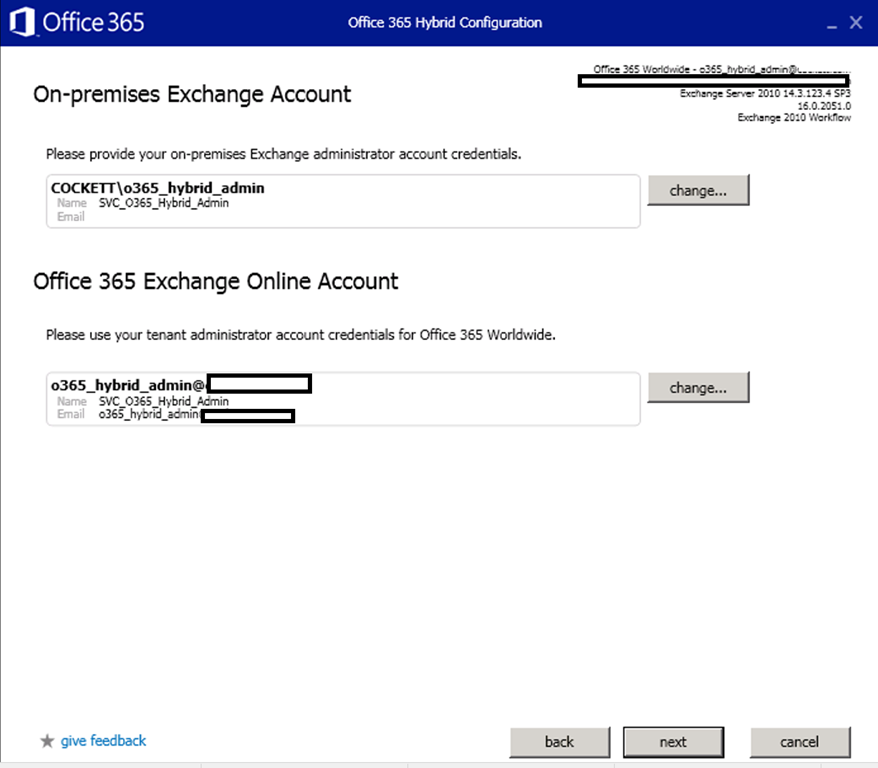Click the on-premises Name value SVC_O365_Hybrid_Admin
This screenshot has height=768, width=878.
point(164,203)
